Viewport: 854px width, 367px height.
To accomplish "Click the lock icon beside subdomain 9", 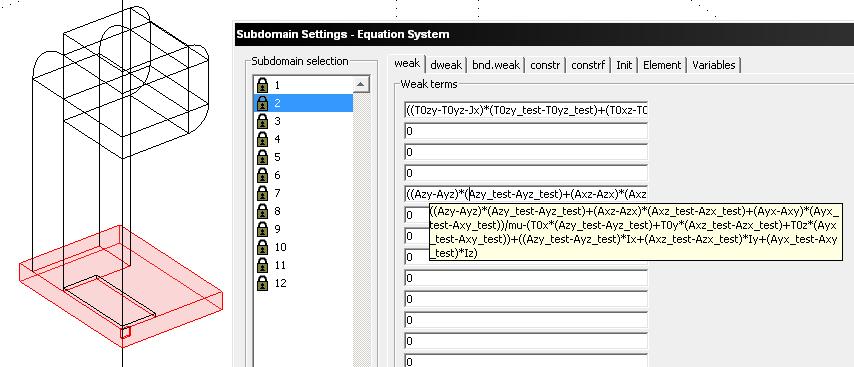I will coord(263,229).
